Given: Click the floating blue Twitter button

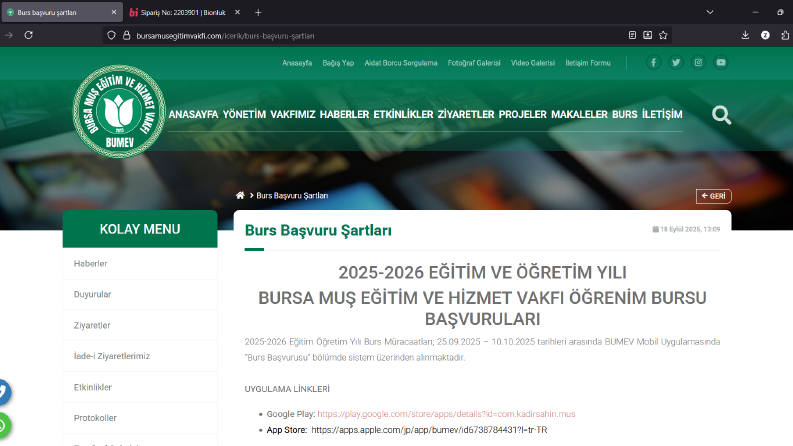Looking at the screenshot, I should pos(2,392).
